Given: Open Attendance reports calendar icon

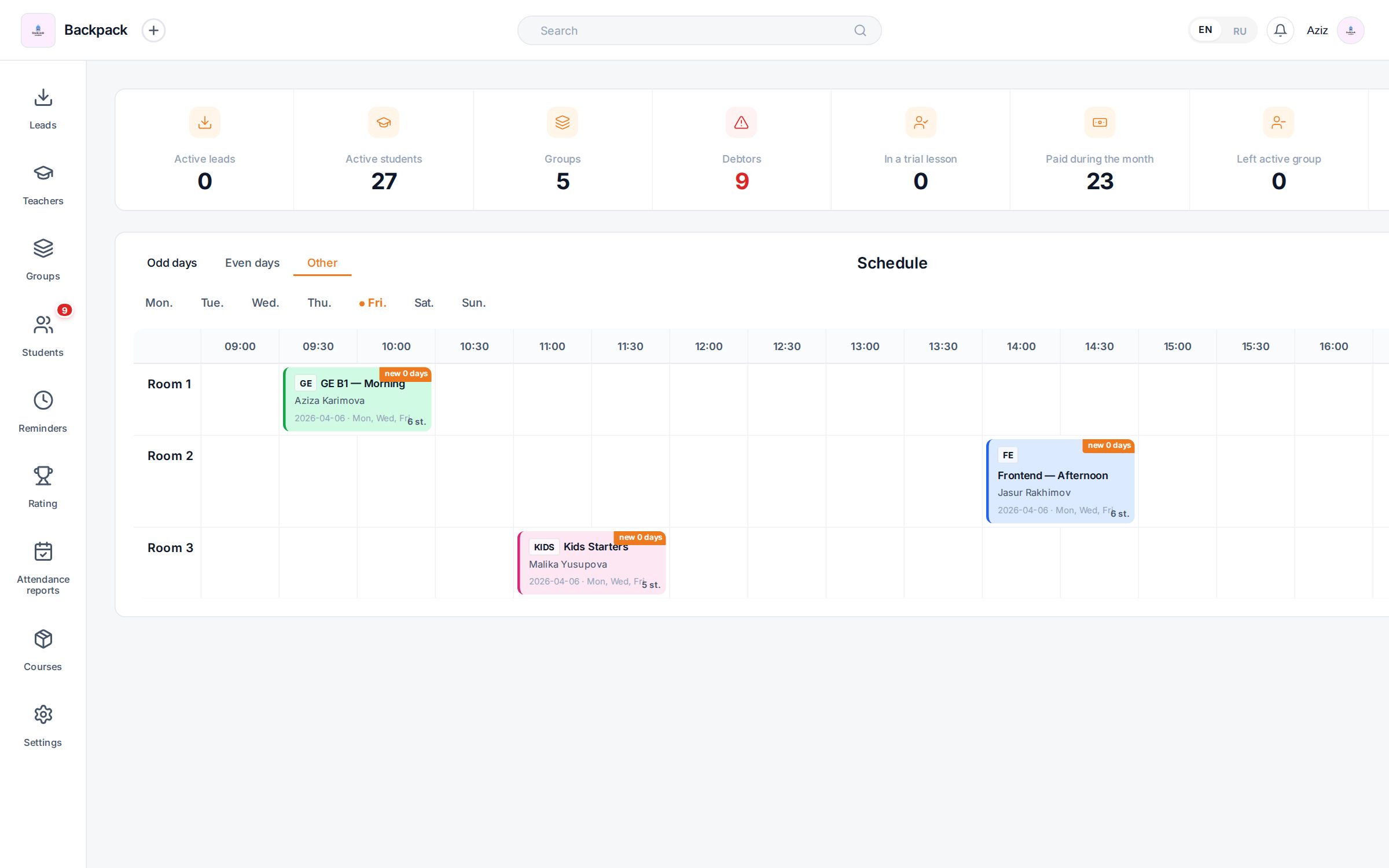Looking at the screenshot, I should [43, 551].
